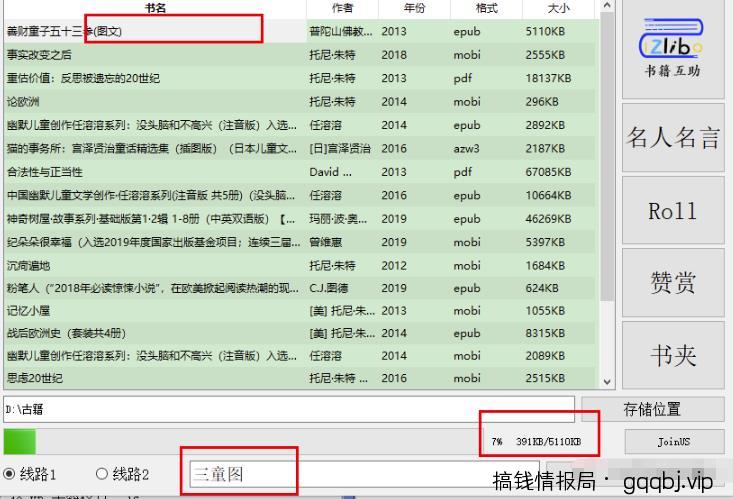Sort by the 书名 column header
The height and width of the screenshot is (499, 733).
click(x=155, y=8)
